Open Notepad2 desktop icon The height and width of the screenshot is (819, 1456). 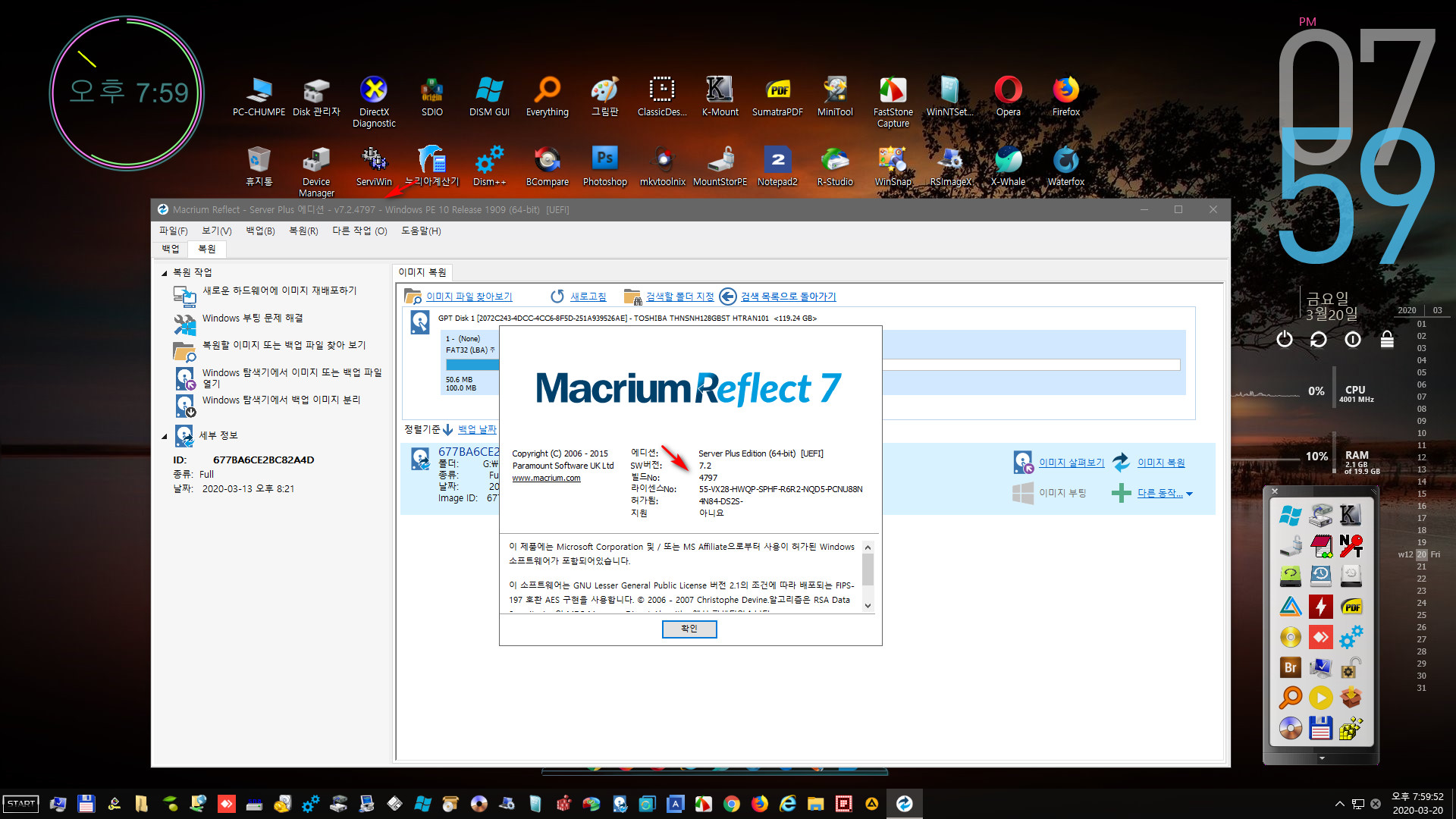(x=777, y=167)
